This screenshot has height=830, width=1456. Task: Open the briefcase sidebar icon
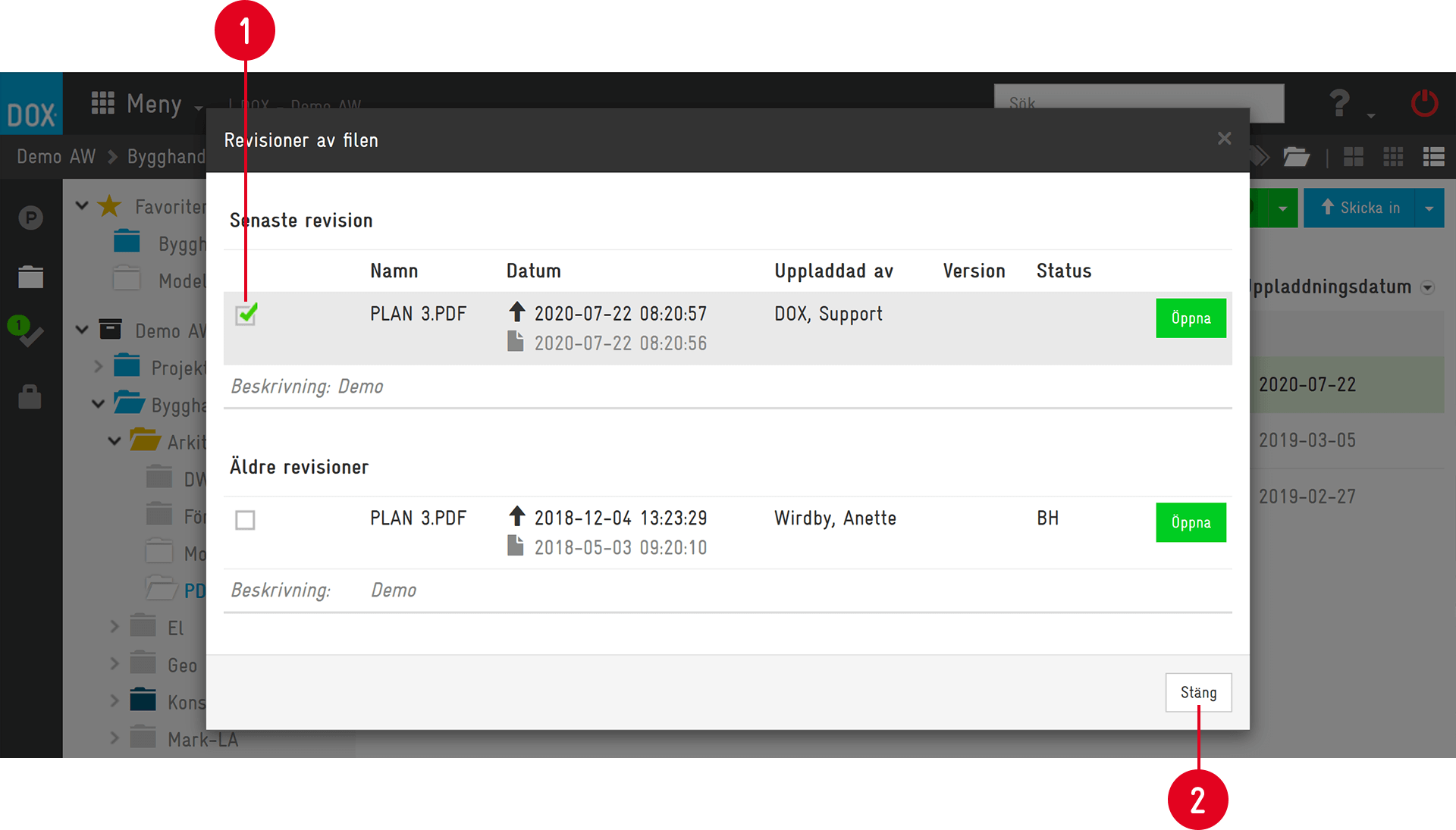coord(30,277)
